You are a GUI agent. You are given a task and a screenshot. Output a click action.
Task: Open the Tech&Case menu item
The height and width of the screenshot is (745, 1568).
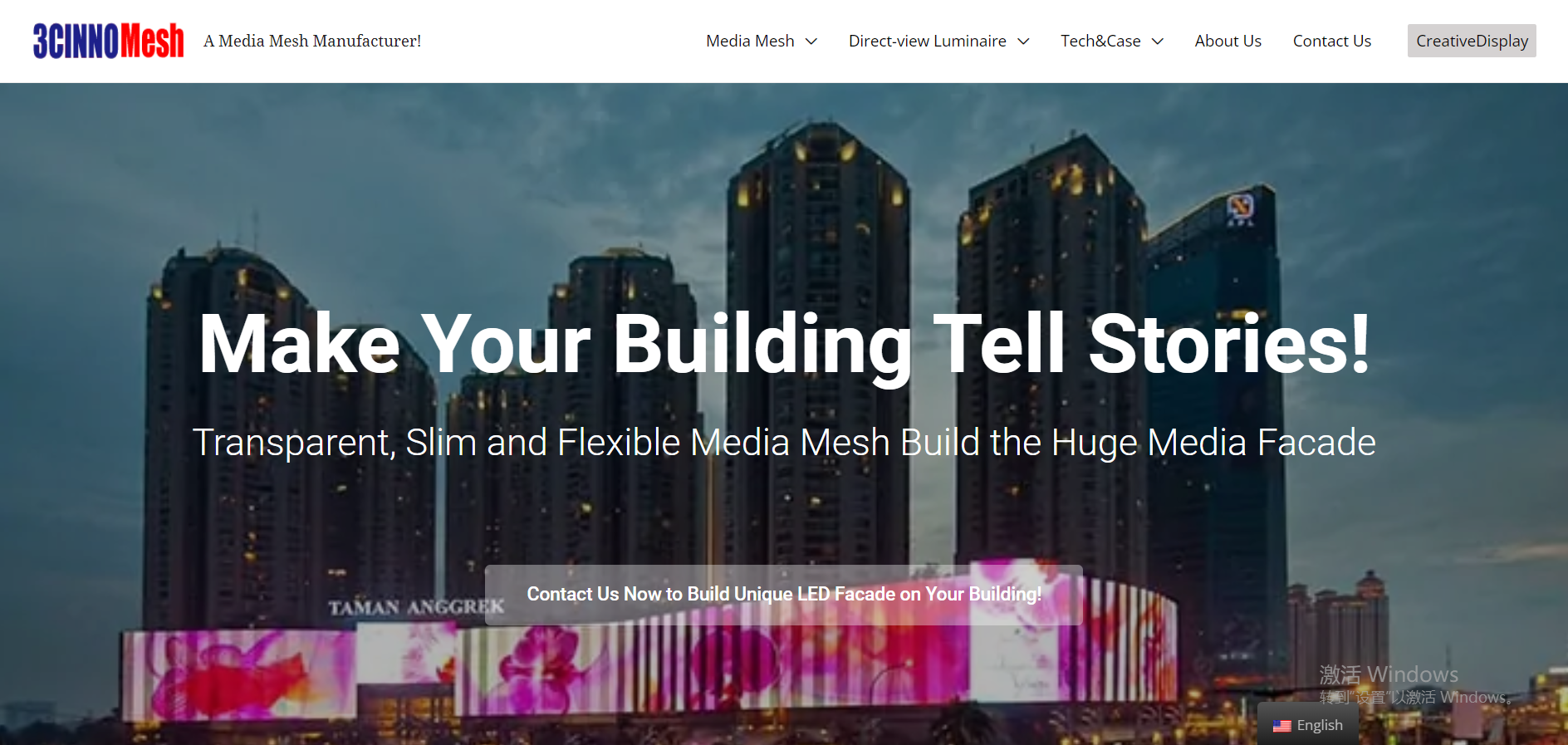1100,41
